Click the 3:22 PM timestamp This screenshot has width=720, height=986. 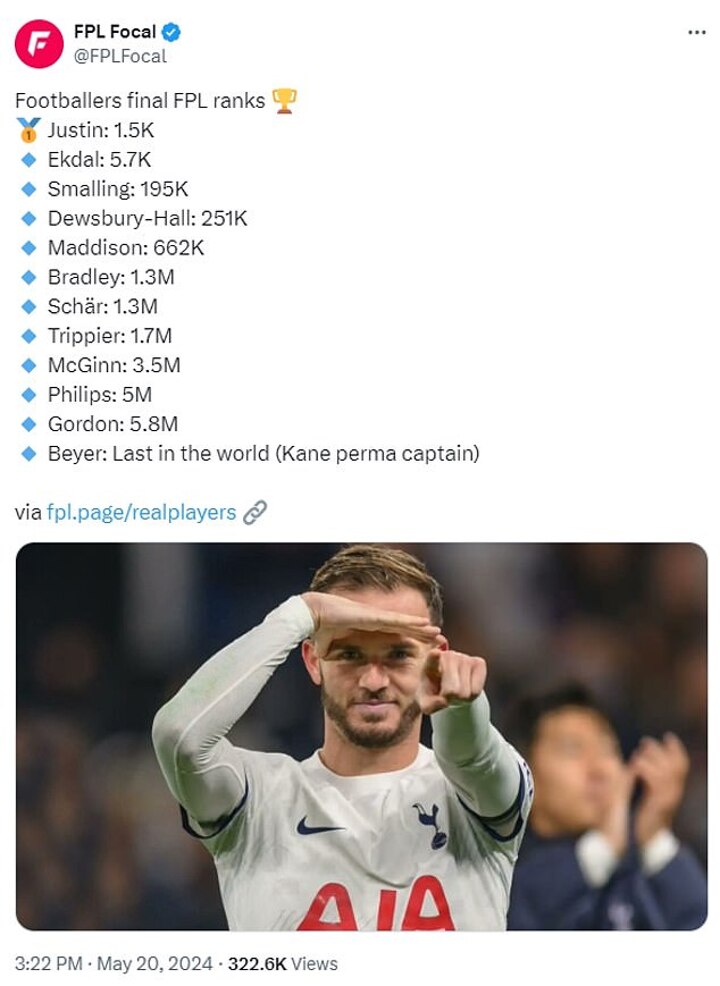[x=48, y=964]
